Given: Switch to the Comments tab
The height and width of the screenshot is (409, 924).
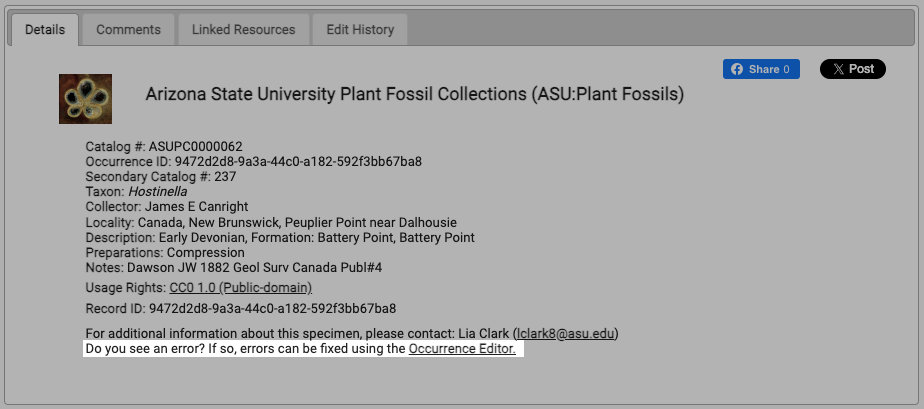Looking at the screenshot, I should click(128, 29).
